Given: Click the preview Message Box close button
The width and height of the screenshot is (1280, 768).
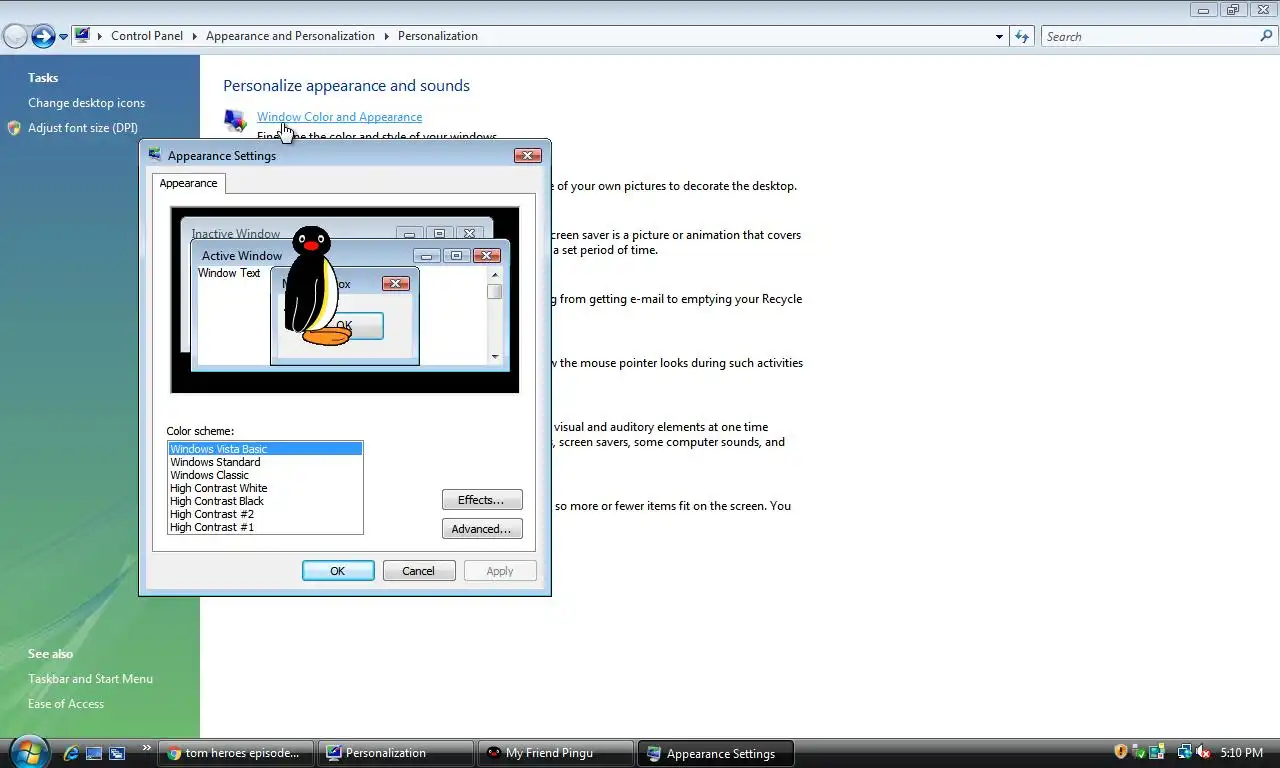Looking at the screenshot, I should coord(396,284).
